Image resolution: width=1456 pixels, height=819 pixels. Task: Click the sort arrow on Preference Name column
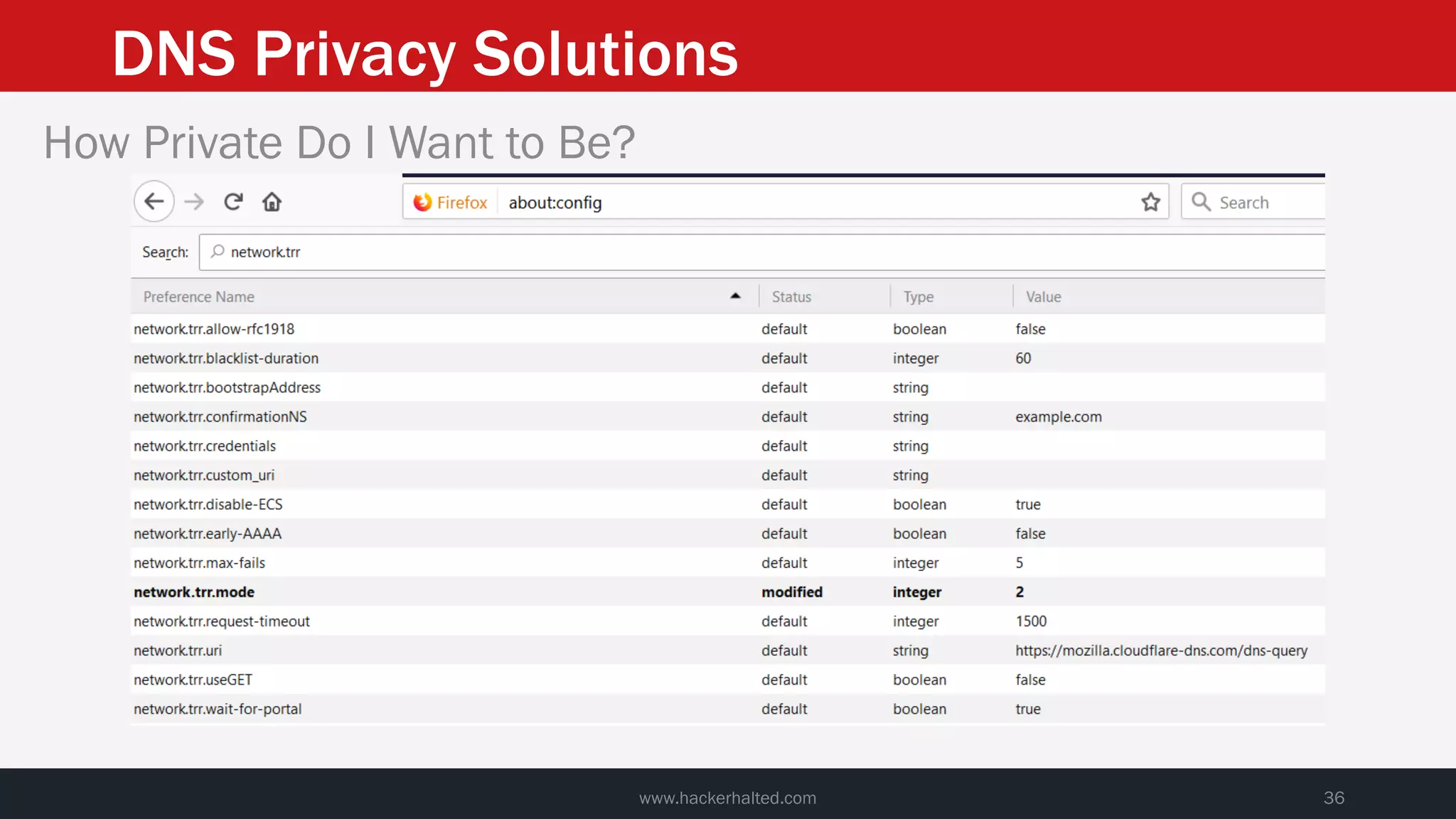tap(735, 296)
